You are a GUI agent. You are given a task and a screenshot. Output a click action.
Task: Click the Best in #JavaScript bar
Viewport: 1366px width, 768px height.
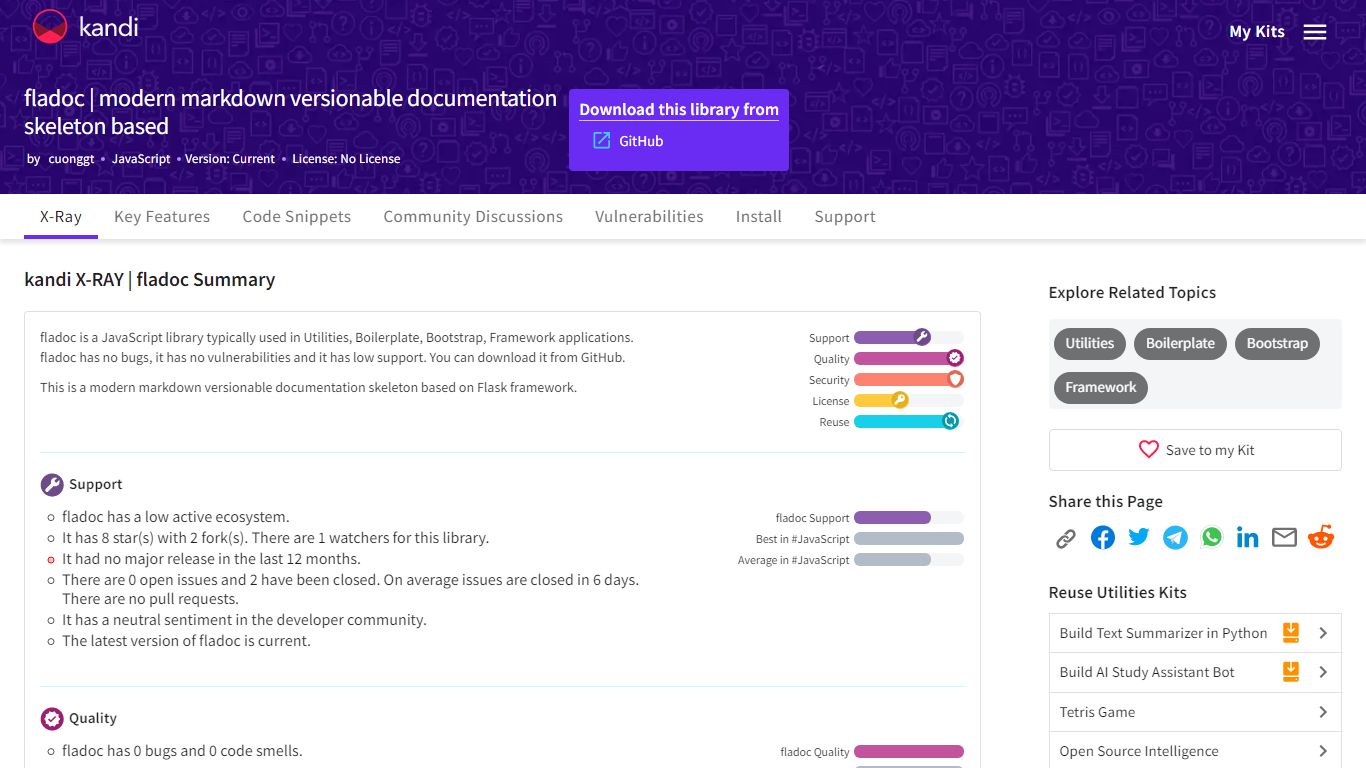pos(909,539)
